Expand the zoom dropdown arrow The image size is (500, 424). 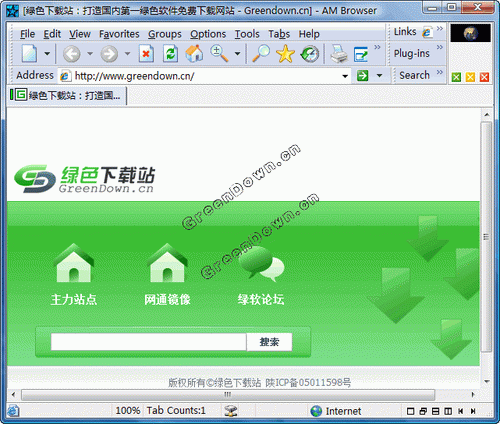[x=237, y=53]
